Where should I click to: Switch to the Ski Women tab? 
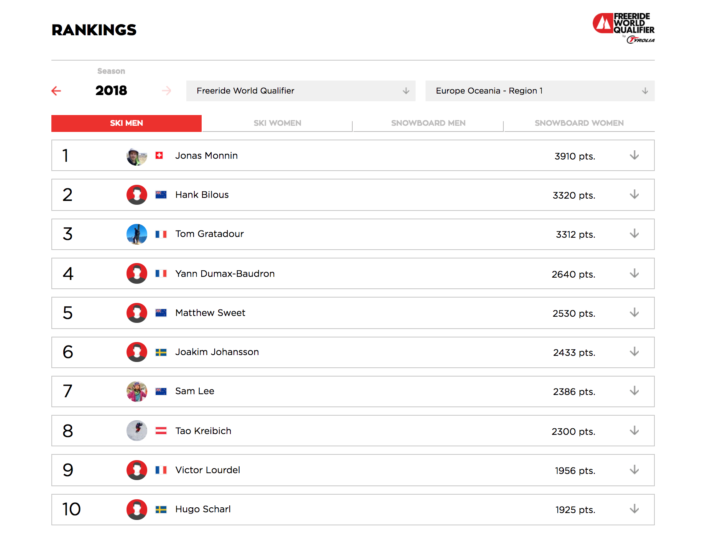[277, 123]
